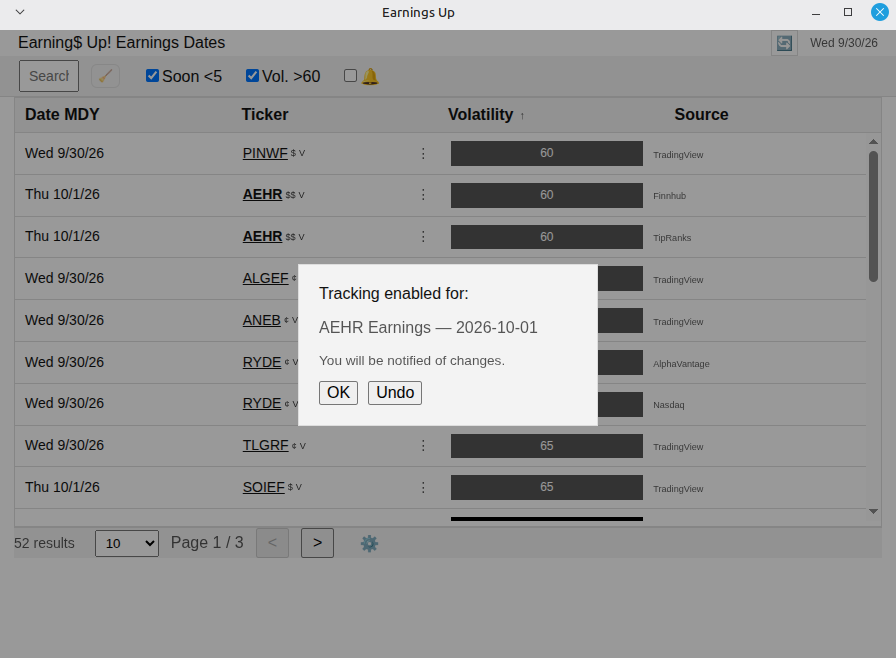Click the broom clear-search icon
This screenshot has width=896, height=658.
105,76
